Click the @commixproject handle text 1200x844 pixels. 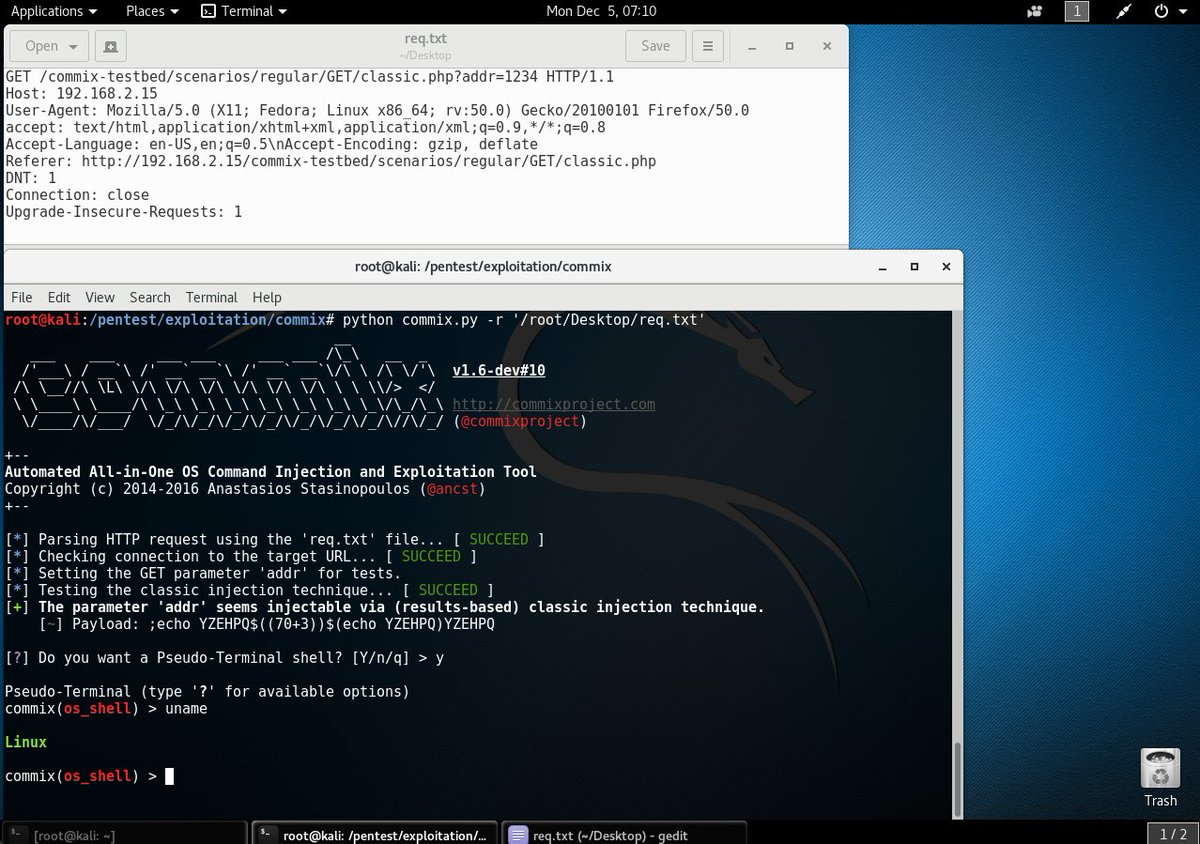coord(520,421)
